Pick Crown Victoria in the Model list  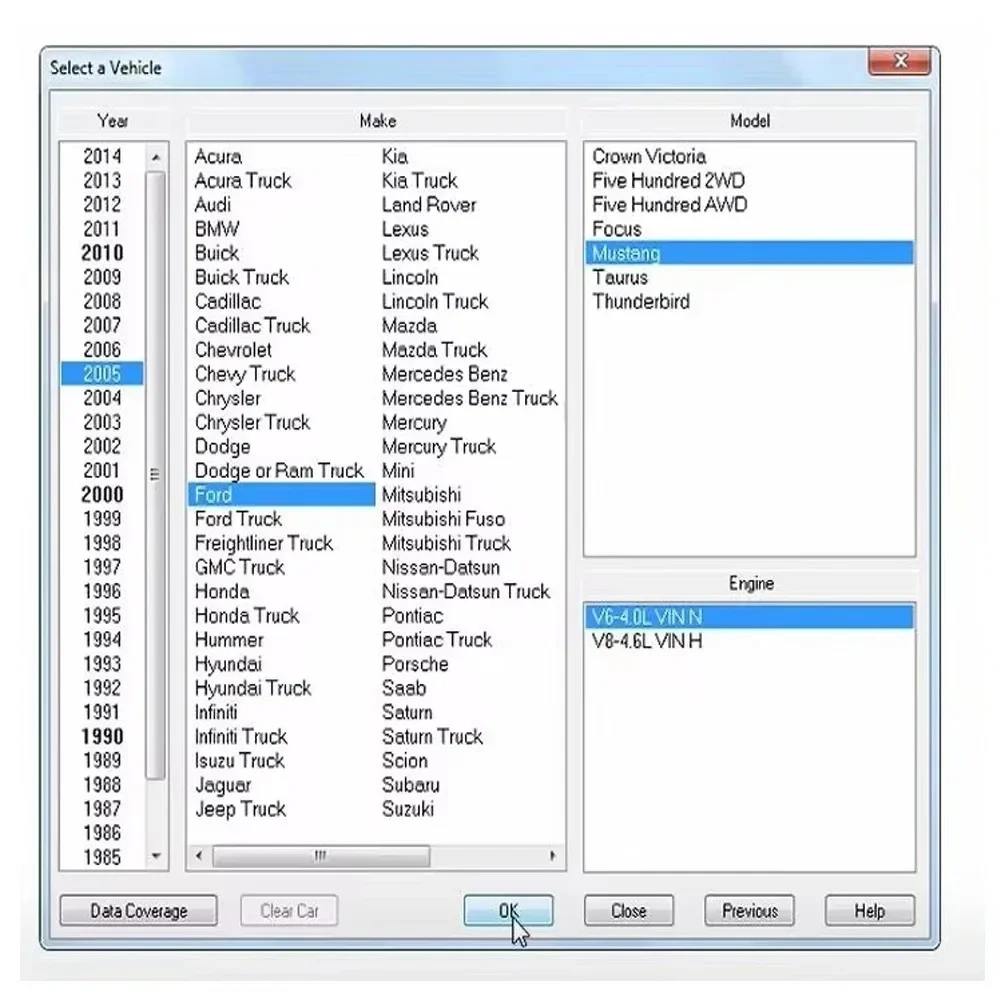[649, 157]
